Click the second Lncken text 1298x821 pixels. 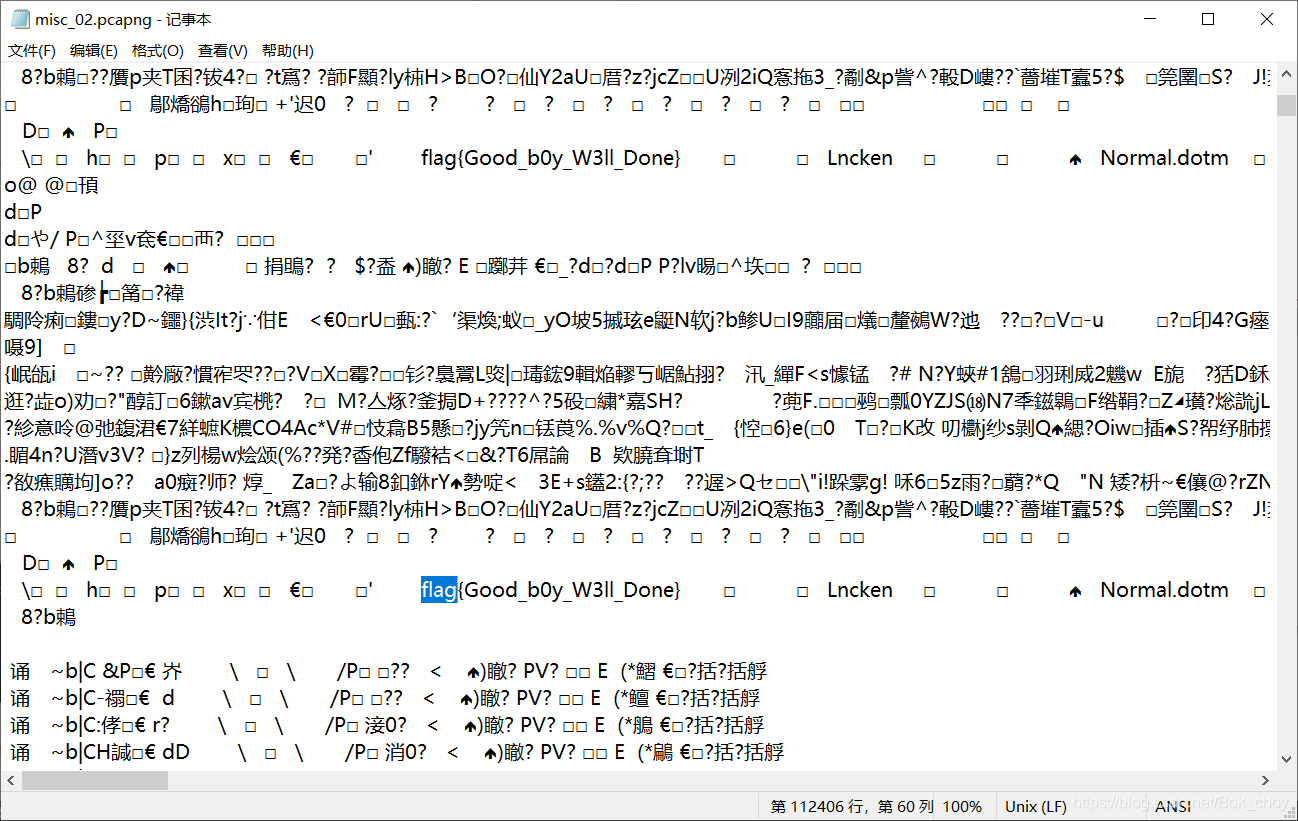pyautogui.click(x=860, y=590)
